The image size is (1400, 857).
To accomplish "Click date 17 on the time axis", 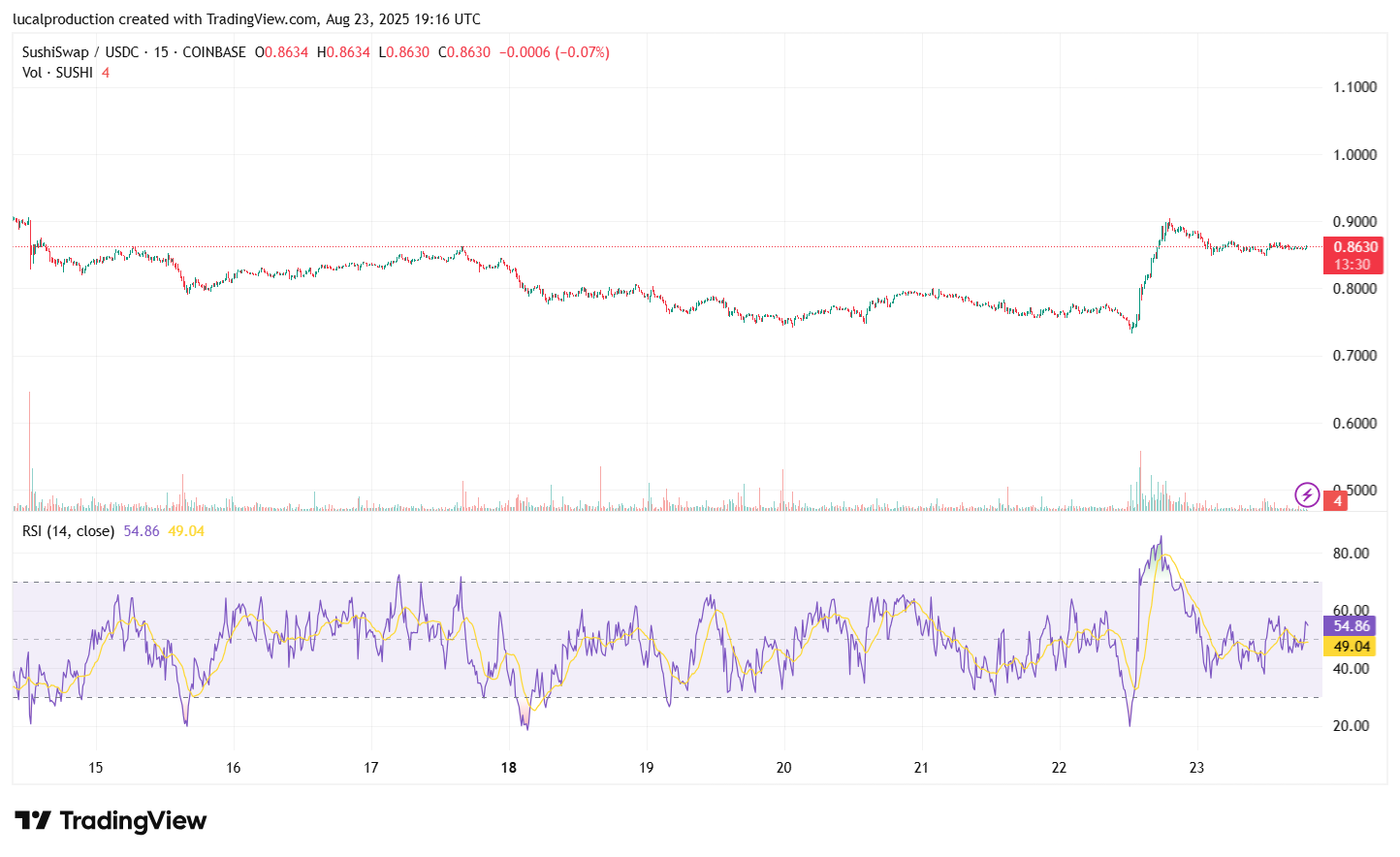I will 370,768.
